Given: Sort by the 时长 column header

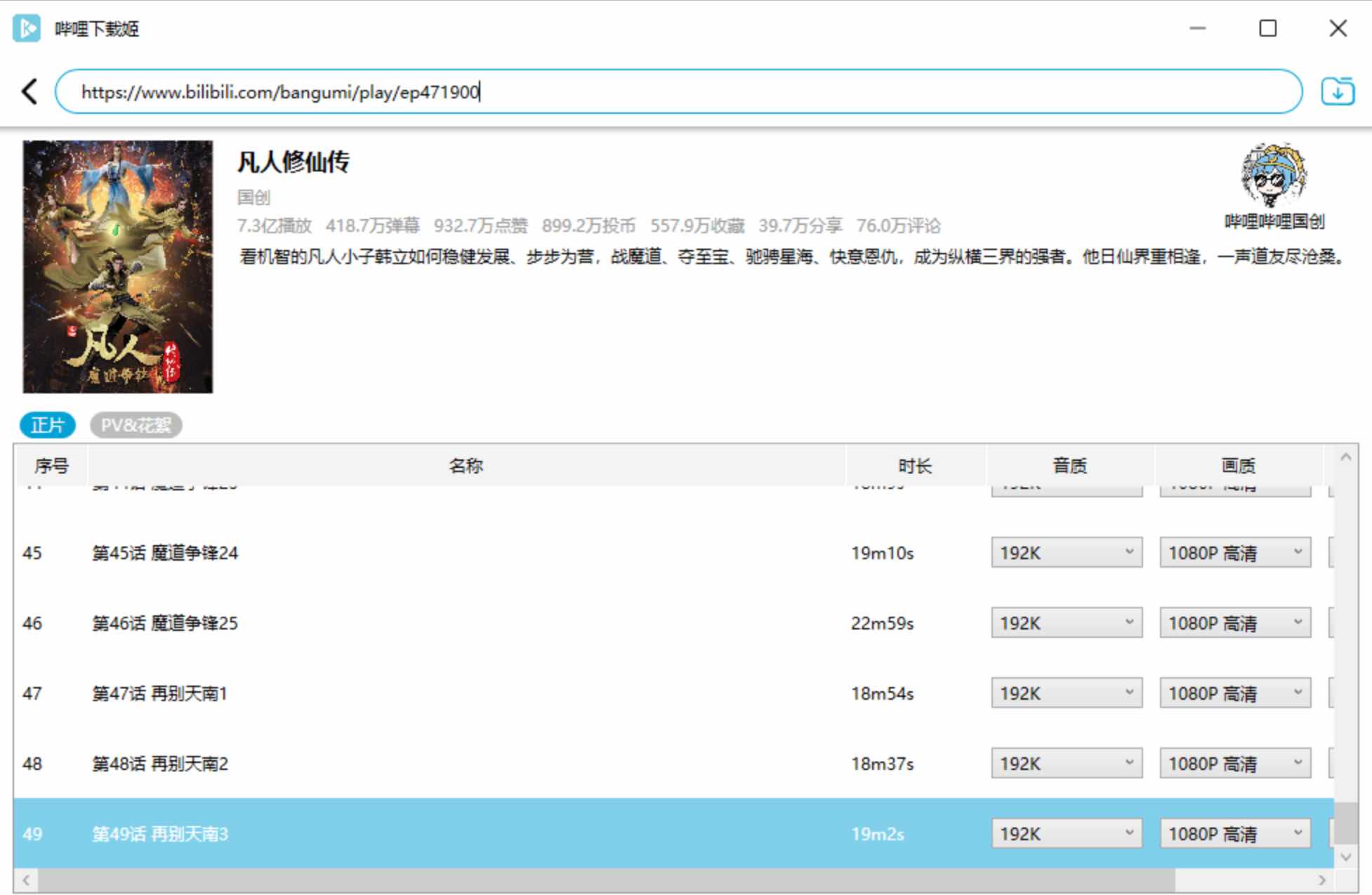Looking at the screenshot, I should tap(915, 465).
